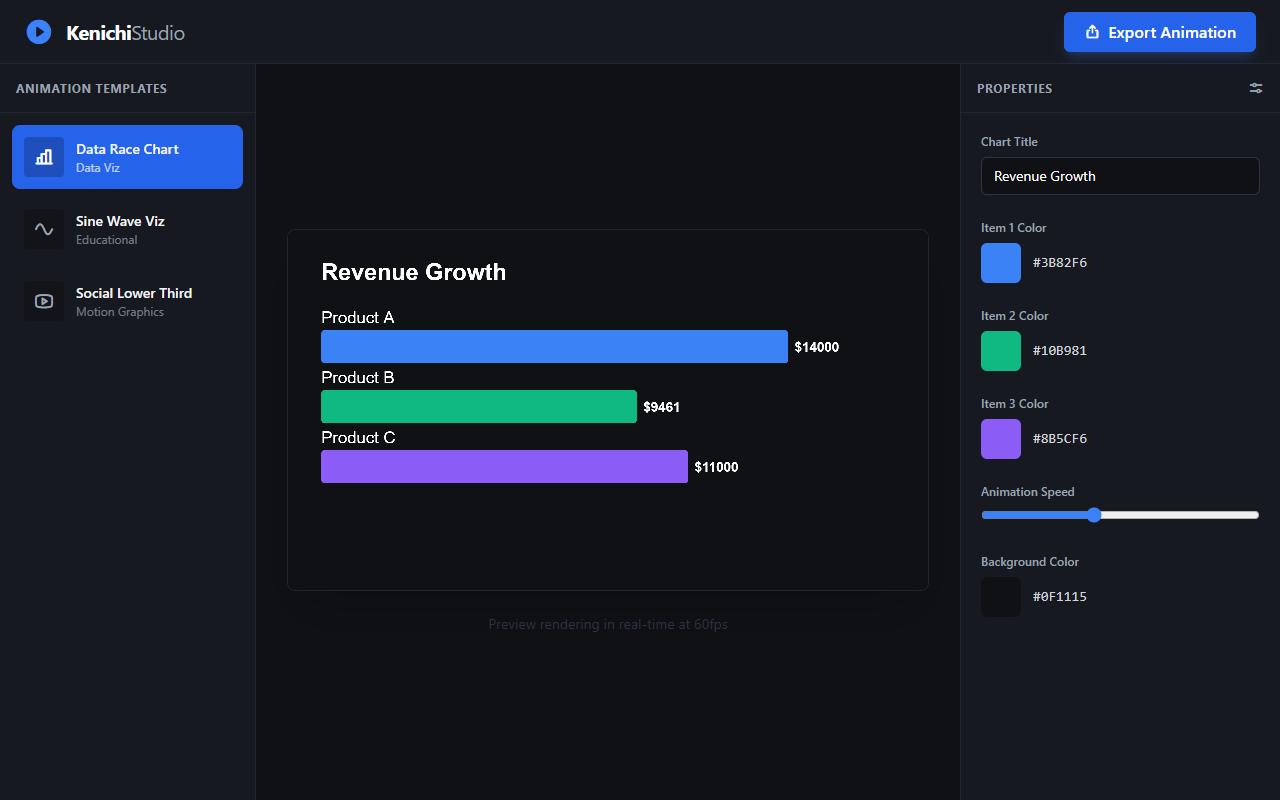Select the Data Race Chart template
Viewport: 1280px width, 800px height.
[x=127, y=157]
